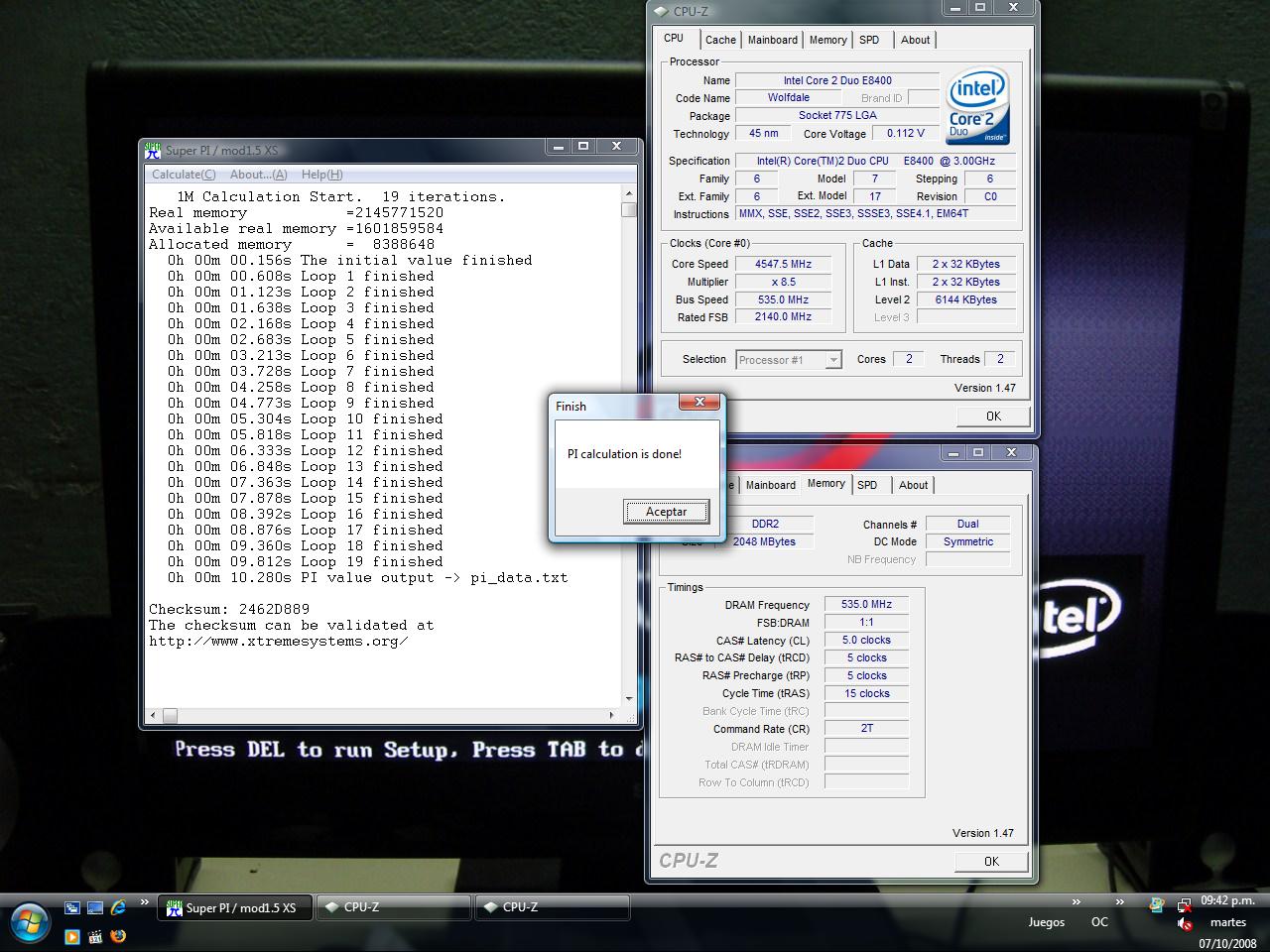
Task: Switch to Super PI taskbar button
Action: click(235, 907)
